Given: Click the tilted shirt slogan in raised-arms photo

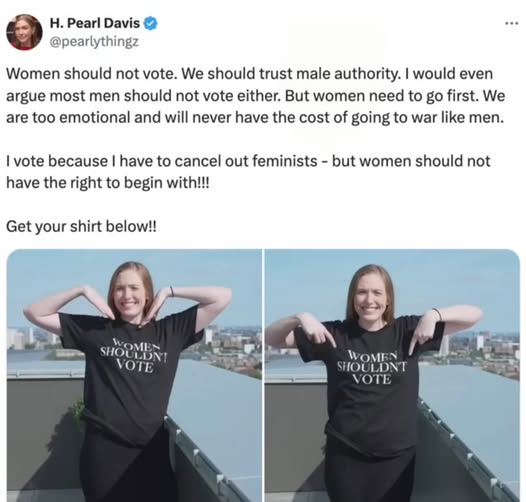Looking at the screenshot, I should [x=134, y=355].
